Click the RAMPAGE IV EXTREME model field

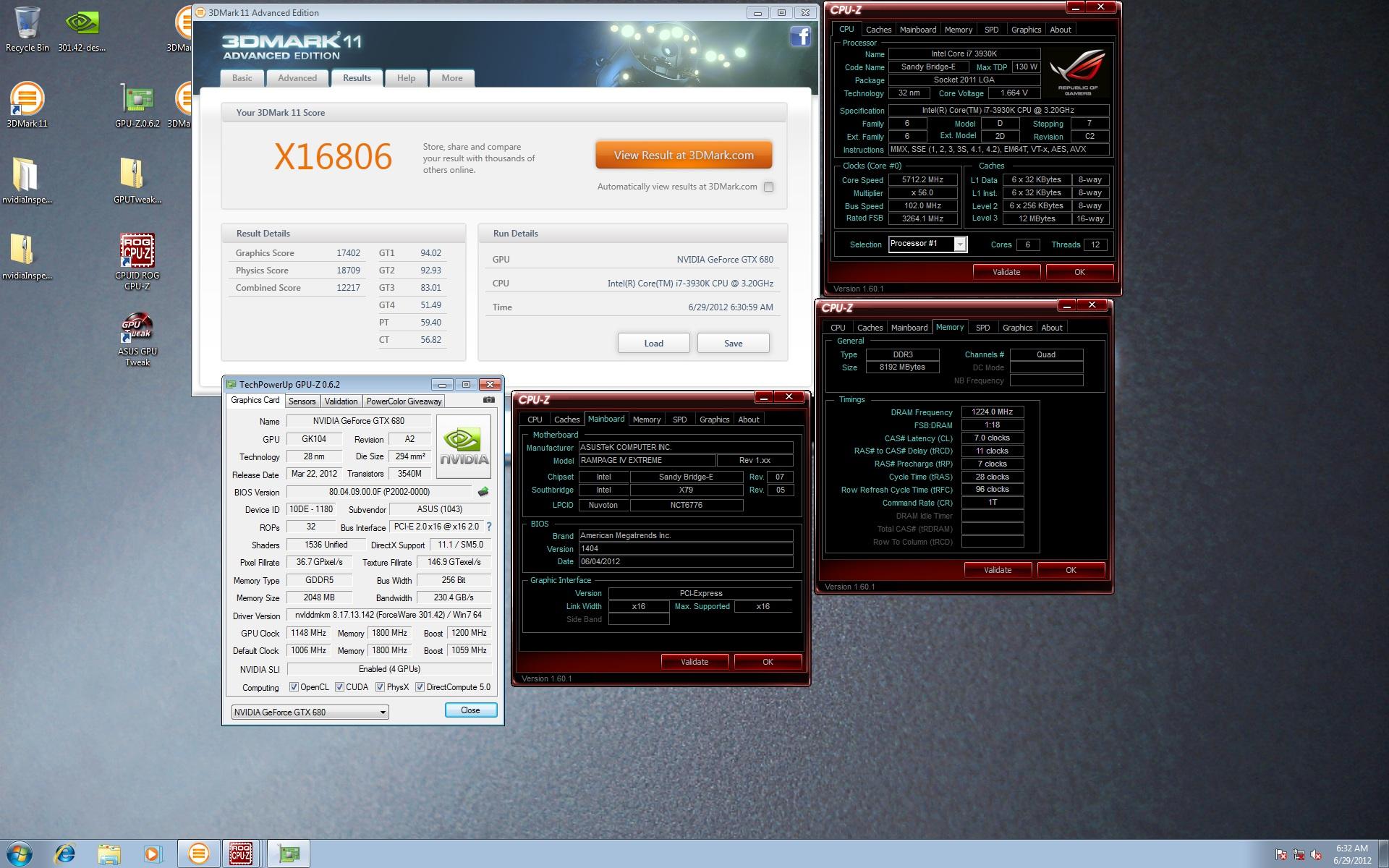pos(647,460)
